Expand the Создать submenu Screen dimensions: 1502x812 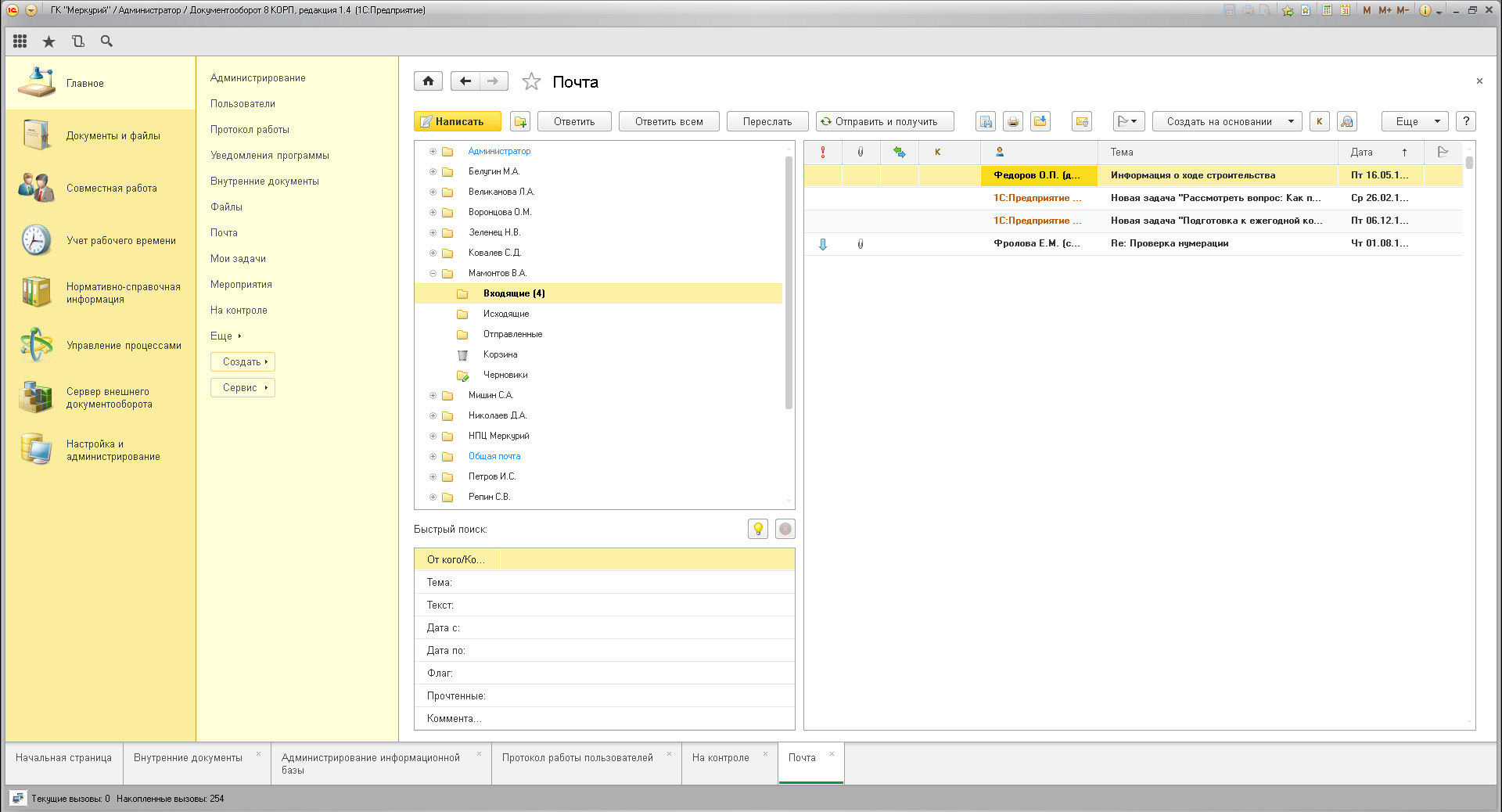click(243, 361)
